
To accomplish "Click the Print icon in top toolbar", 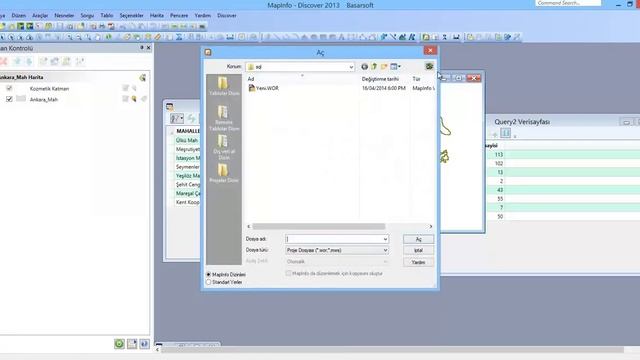I will click(x=102, y=27).
